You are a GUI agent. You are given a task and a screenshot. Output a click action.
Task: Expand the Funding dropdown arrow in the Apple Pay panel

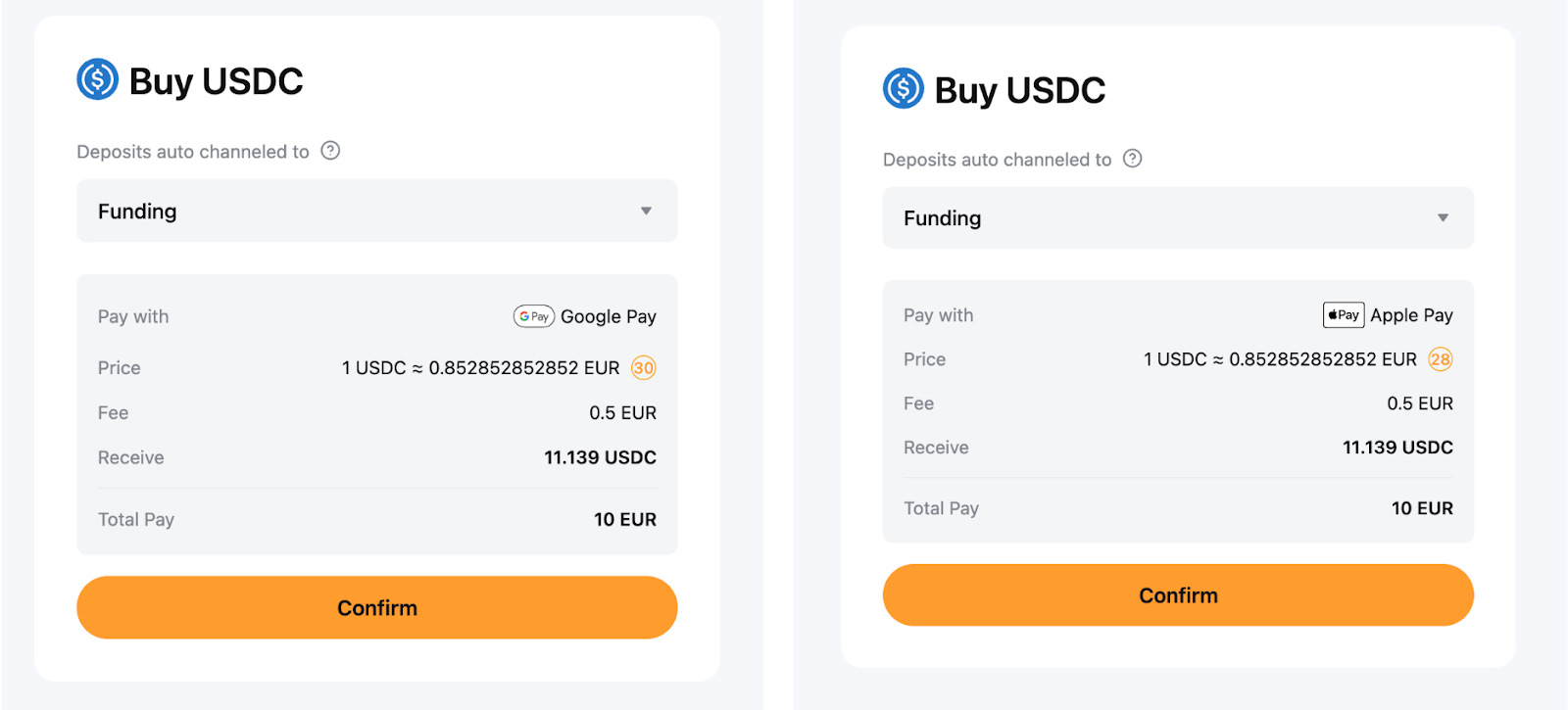pos(1443,217)
